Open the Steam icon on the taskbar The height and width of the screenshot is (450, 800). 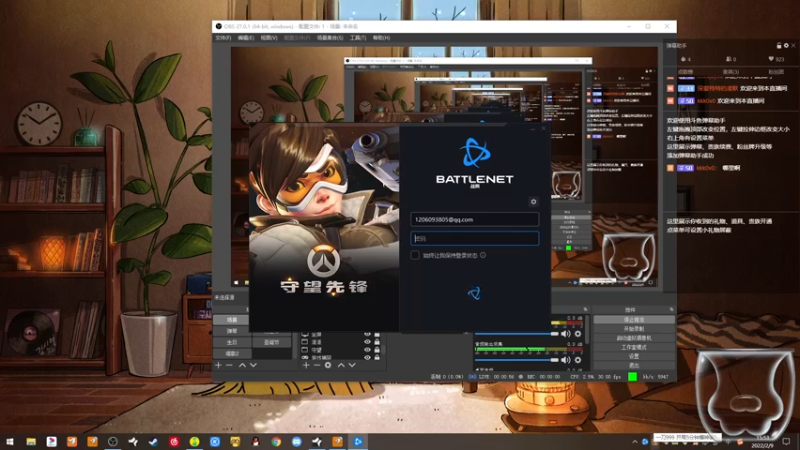coord(154,441)
